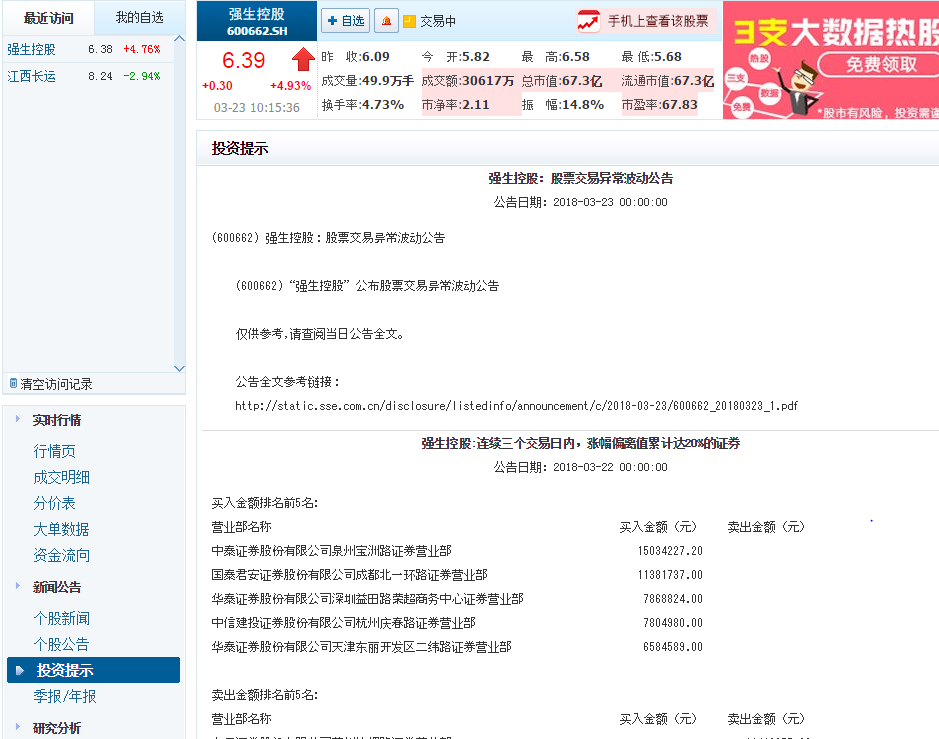The width and height of the screenshot is (939, 739).
Task: Open 成交明细 in sidebar
Action: pos(62,477)
